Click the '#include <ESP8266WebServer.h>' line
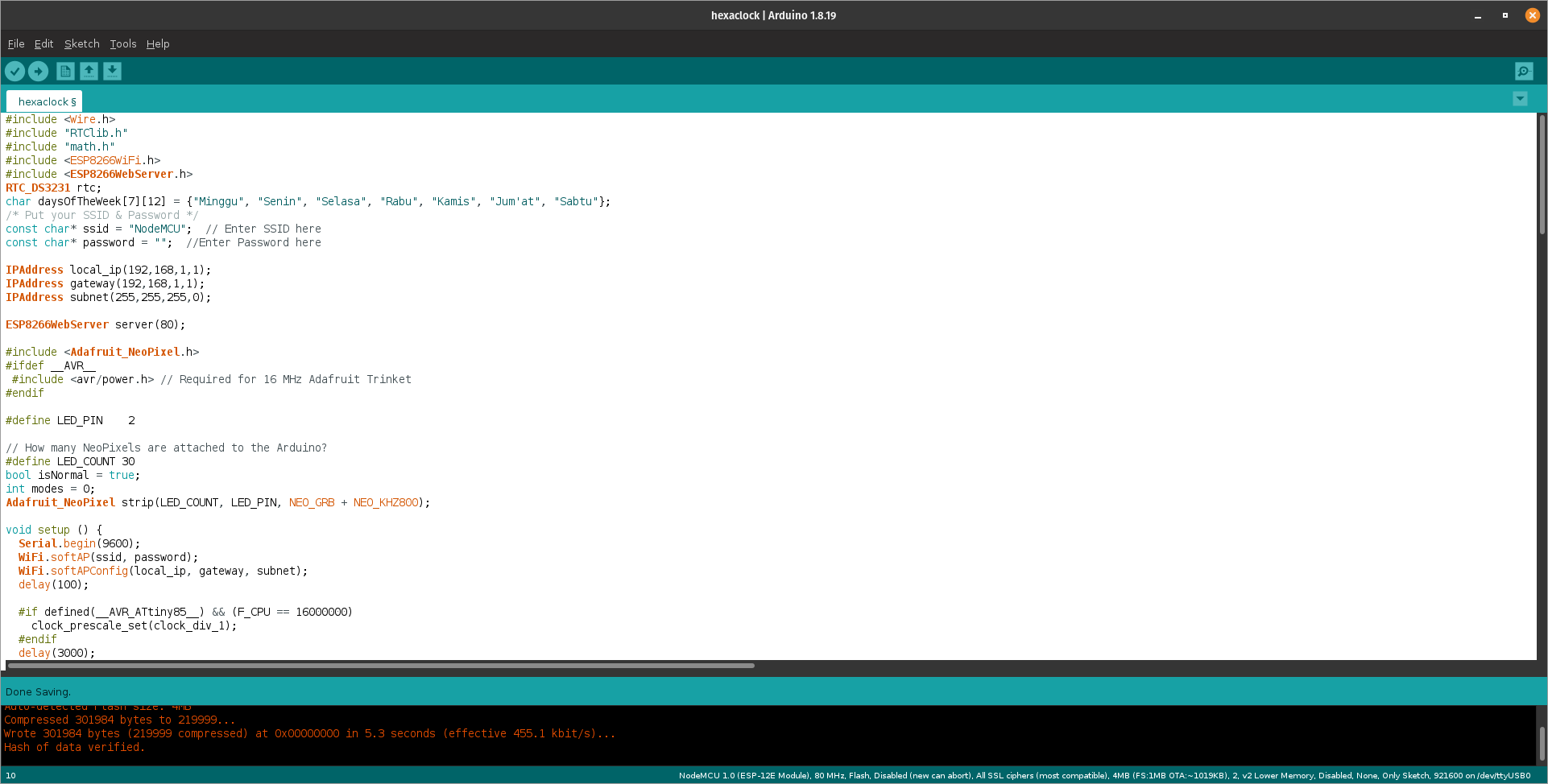The width and height of the screenshot is (1548, 784). (x=99, y=175)
